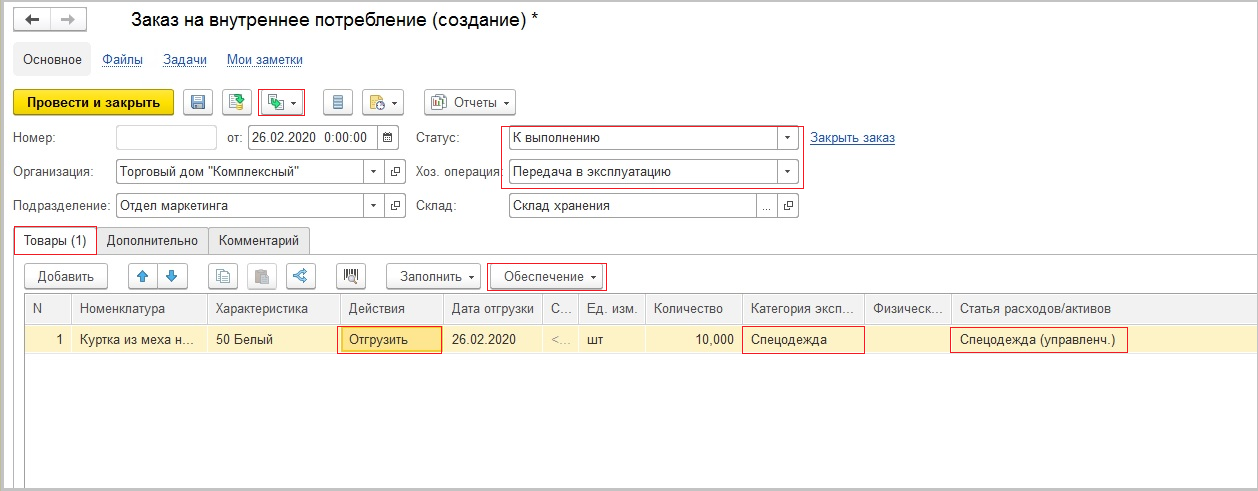The image size is (1258, 491).
Task: Click the forward navigation arrow
Action: [x=67, y=20]
